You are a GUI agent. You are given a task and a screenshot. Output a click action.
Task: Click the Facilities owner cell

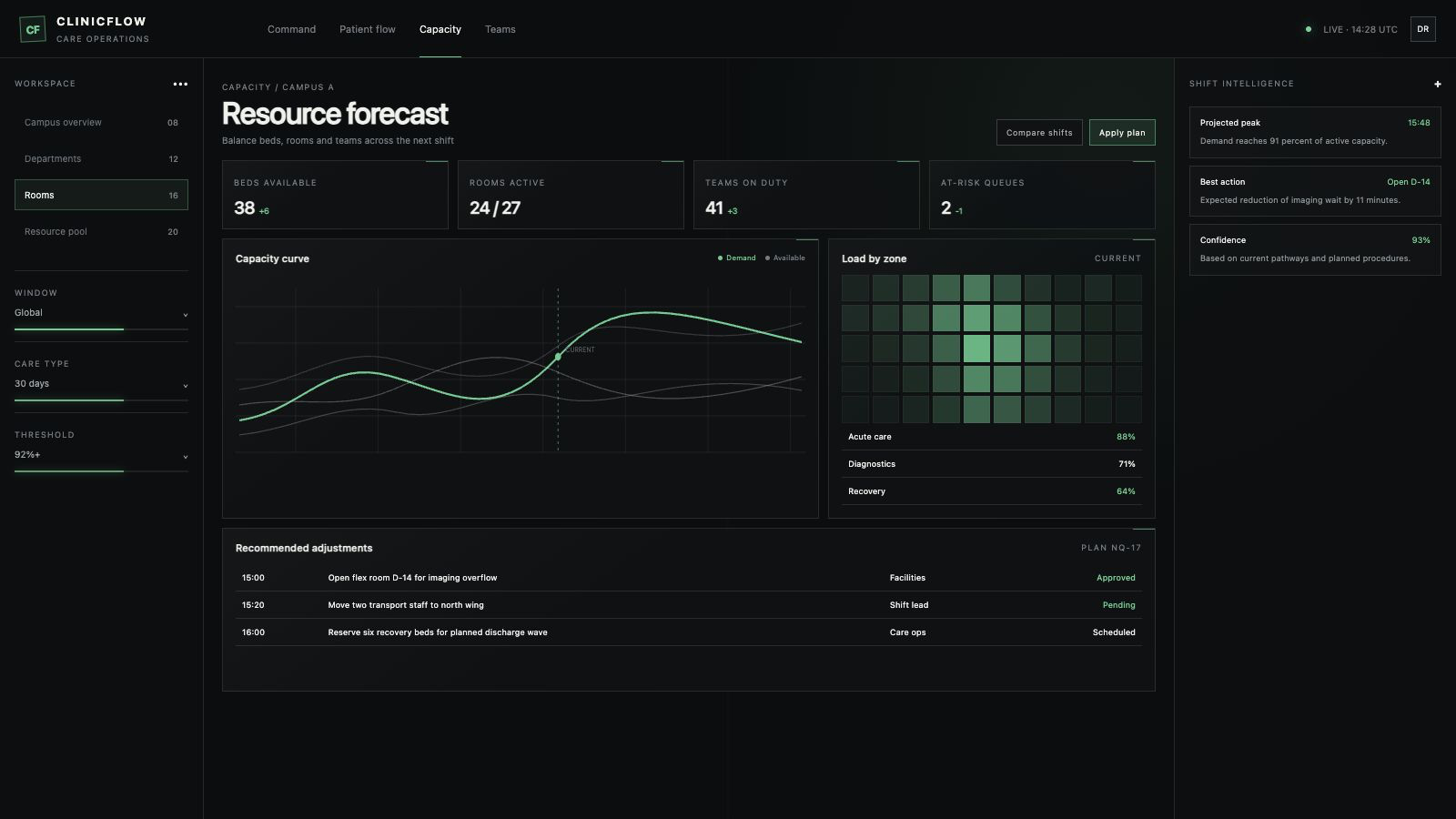point(907,578)
